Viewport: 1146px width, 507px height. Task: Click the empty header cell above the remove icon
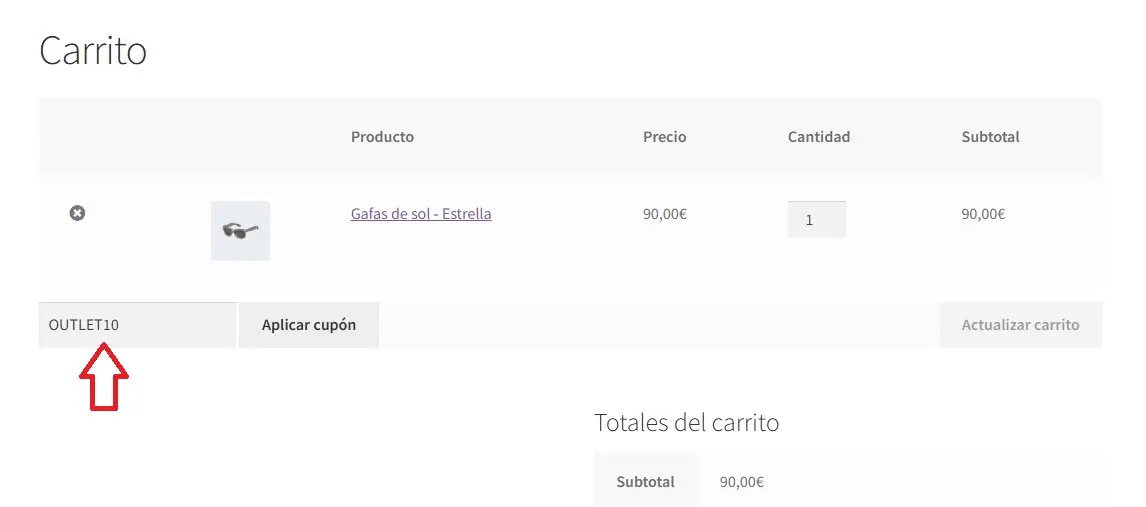pos(77,137)
